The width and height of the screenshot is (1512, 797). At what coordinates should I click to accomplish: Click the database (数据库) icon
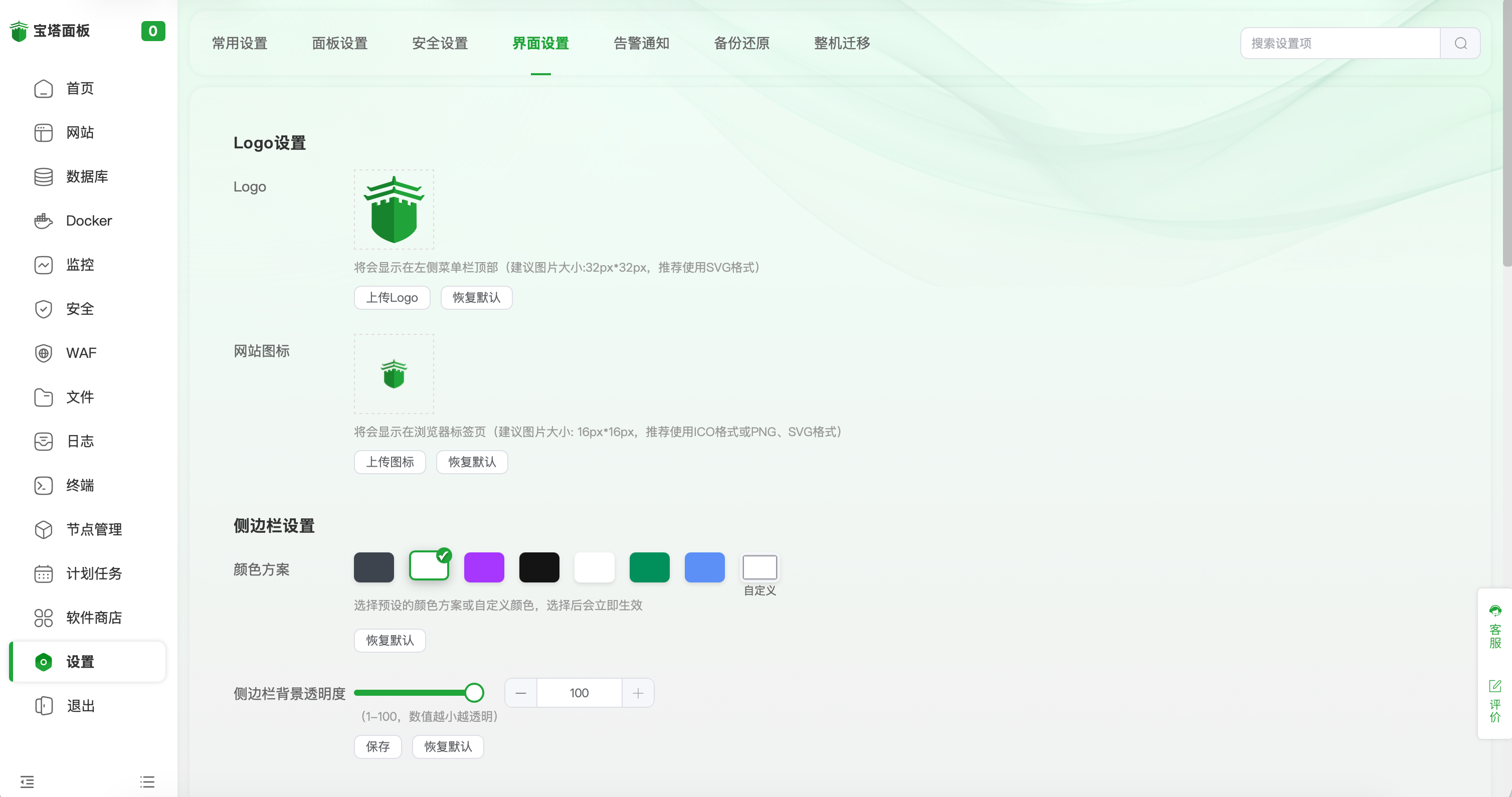tap(44, 176)
